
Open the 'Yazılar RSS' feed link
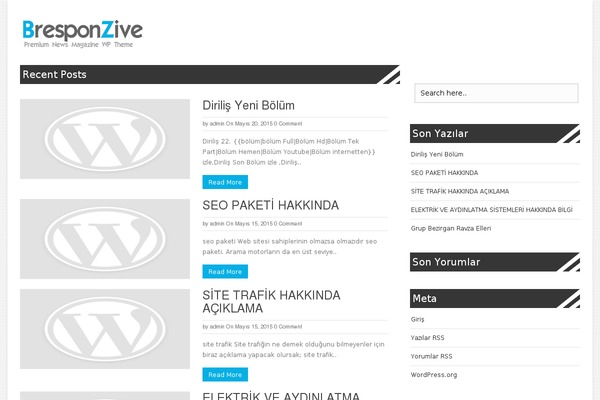click(427, 338)
